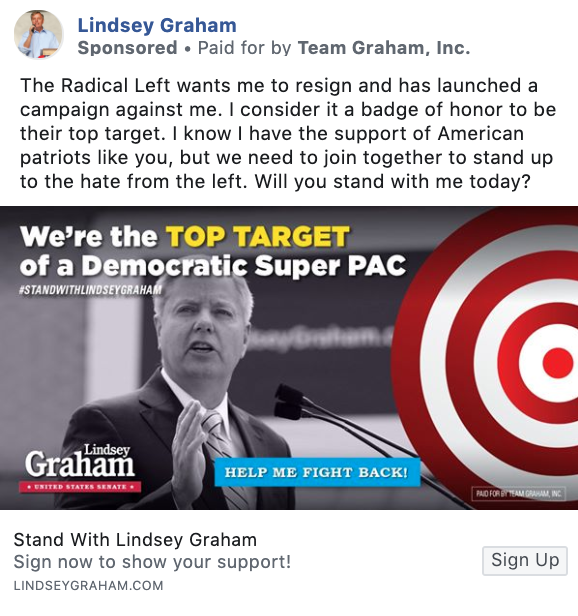Click the Paid for by Team Graham disclaimer box
Image resolution: width=578 pixels, height=616 pixels.
(519, 494)
